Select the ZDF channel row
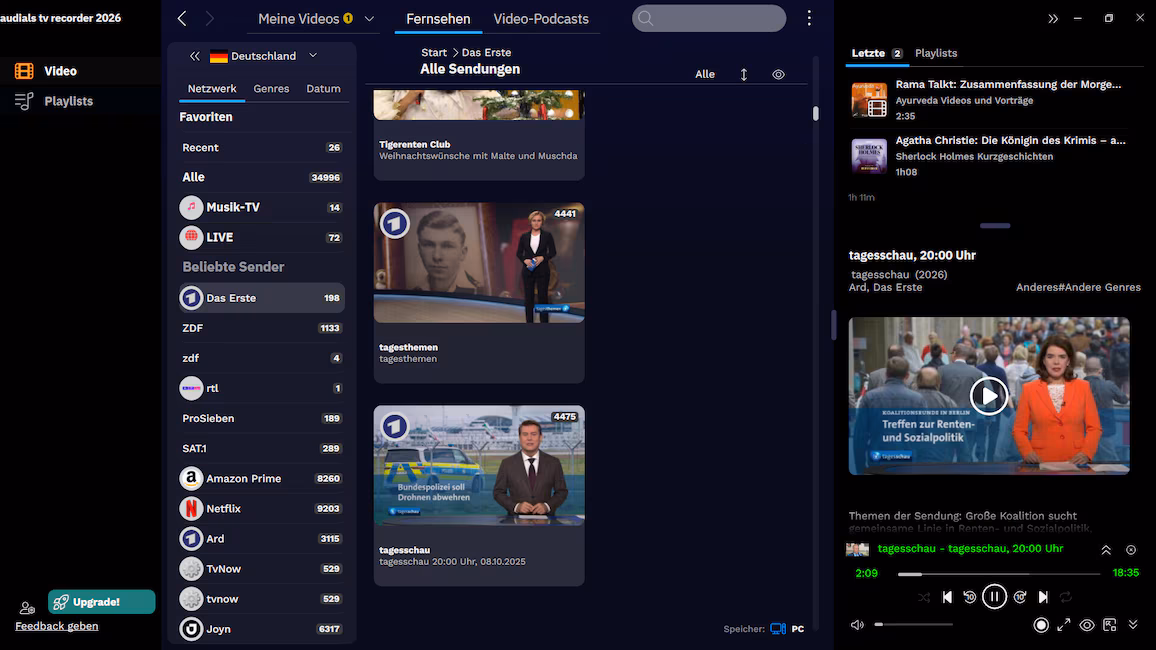Screen dimensions: 1156x650 262,328
